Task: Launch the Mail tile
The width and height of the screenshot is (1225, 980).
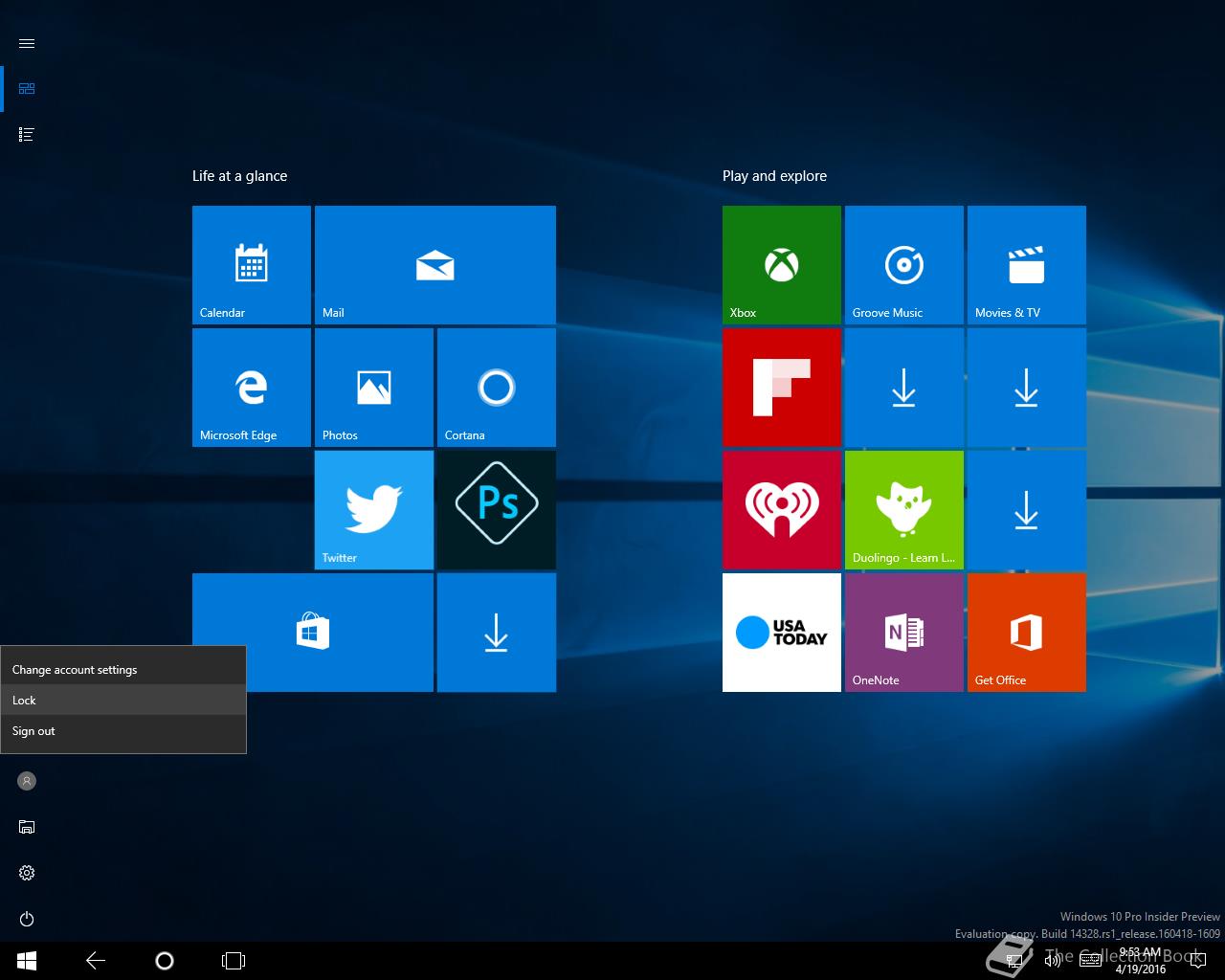Action: tap(435, 265)
